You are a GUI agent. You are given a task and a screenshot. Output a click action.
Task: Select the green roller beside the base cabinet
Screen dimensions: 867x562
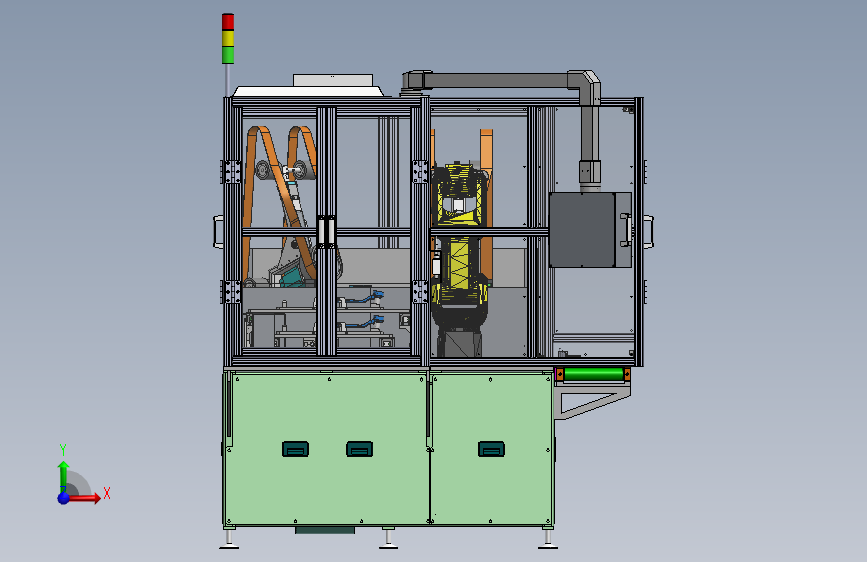pyautogui.click(x=593, y=374)
